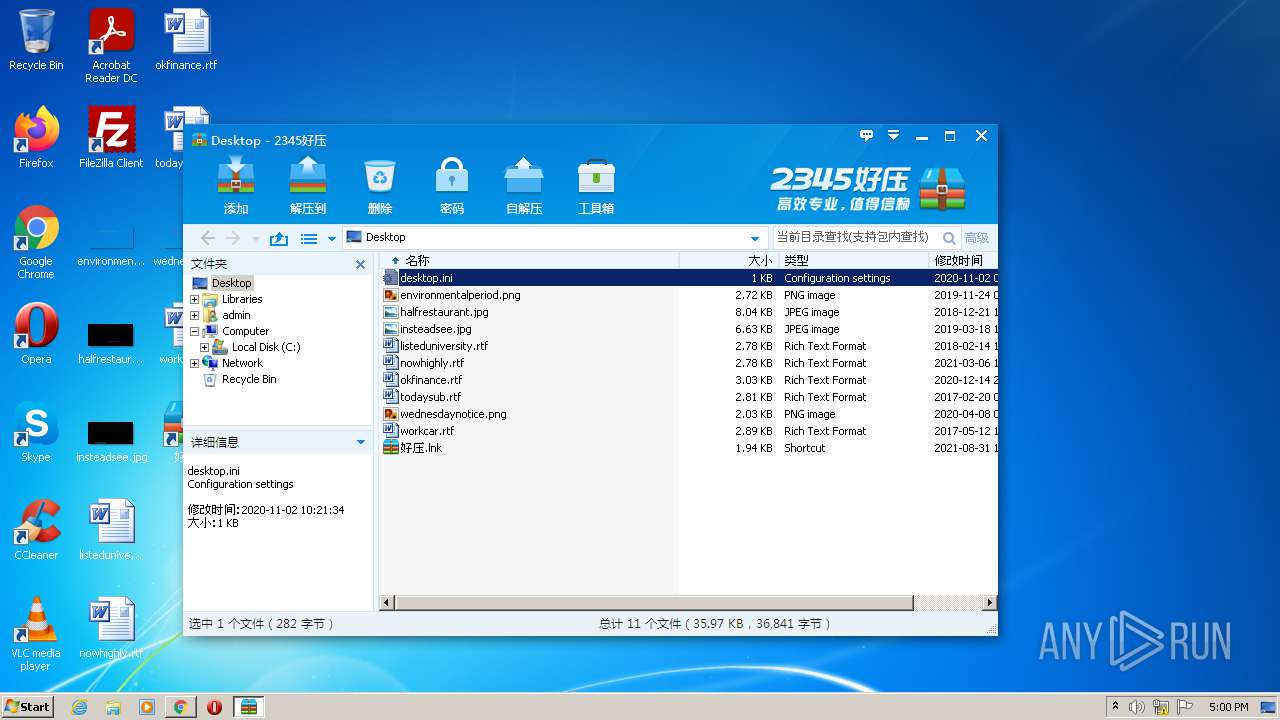
Task: Click the search magnifier icon
Action: (x=949, y=238)
